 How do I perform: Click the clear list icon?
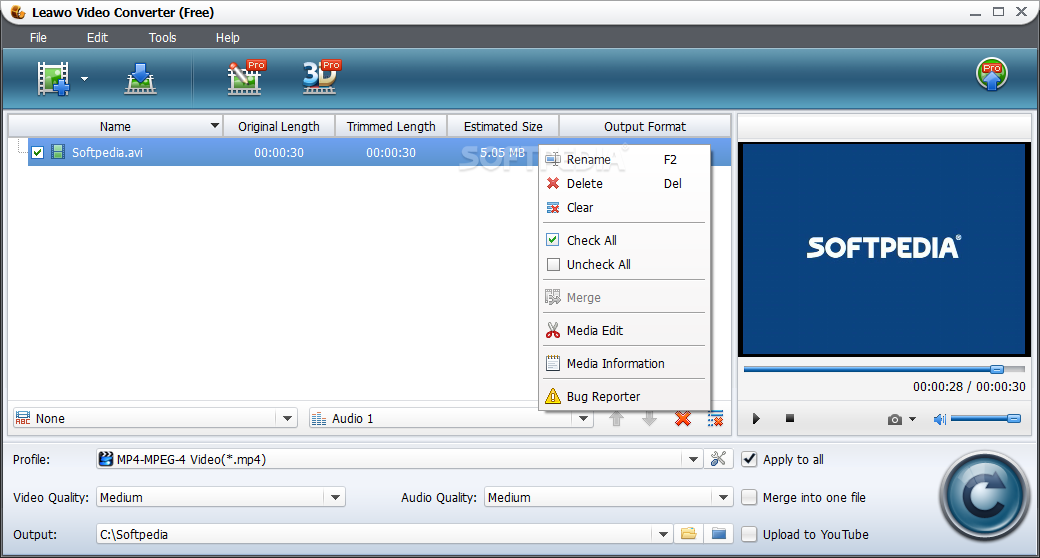(715, 419)
